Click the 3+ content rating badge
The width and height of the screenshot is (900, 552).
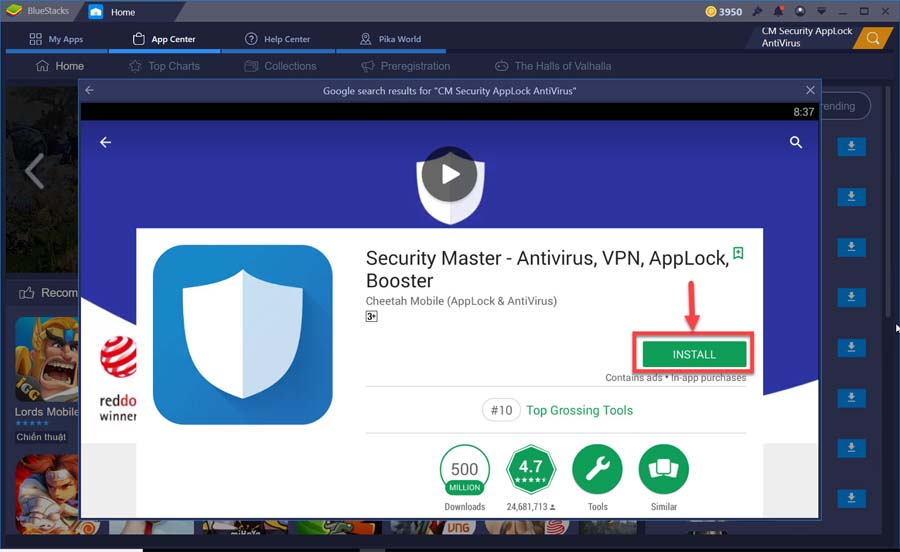pos(371,316)
